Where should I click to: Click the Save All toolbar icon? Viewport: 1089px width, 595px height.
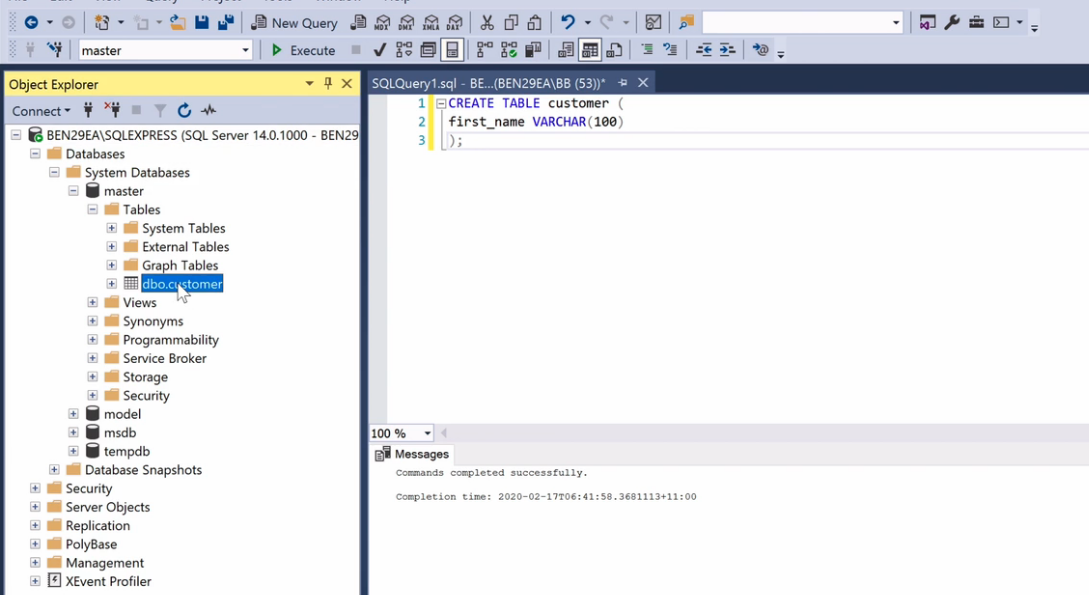tap(226, 22)
